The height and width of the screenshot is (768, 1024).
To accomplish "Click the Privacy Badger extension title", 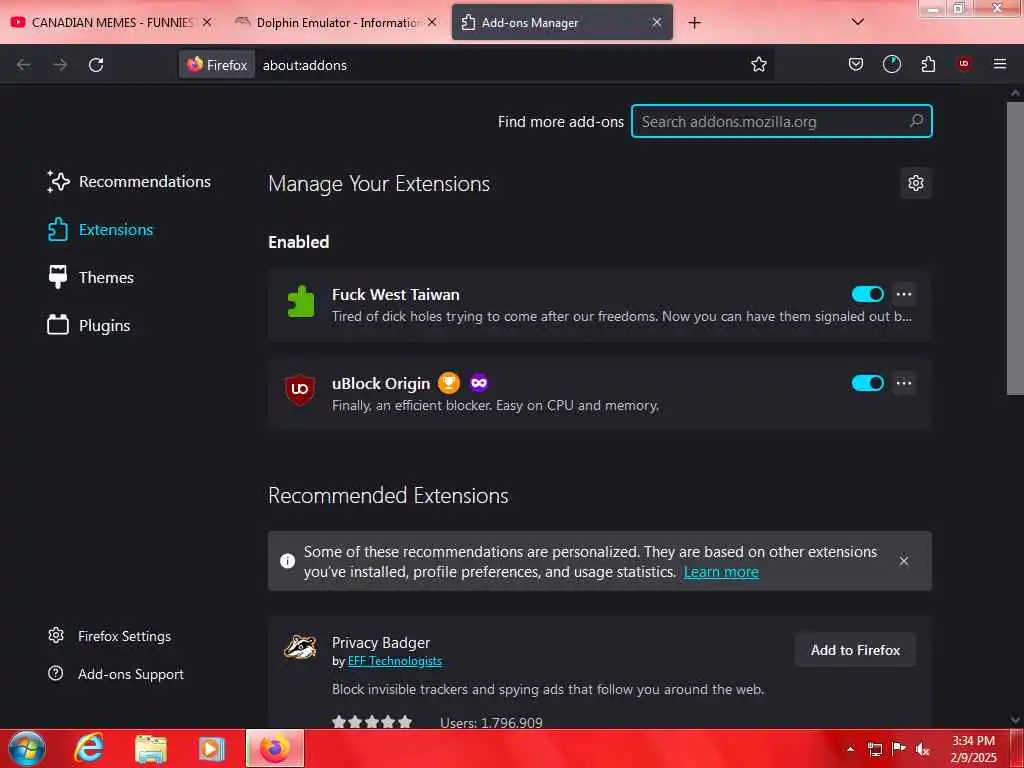I will tap(381, 643).
